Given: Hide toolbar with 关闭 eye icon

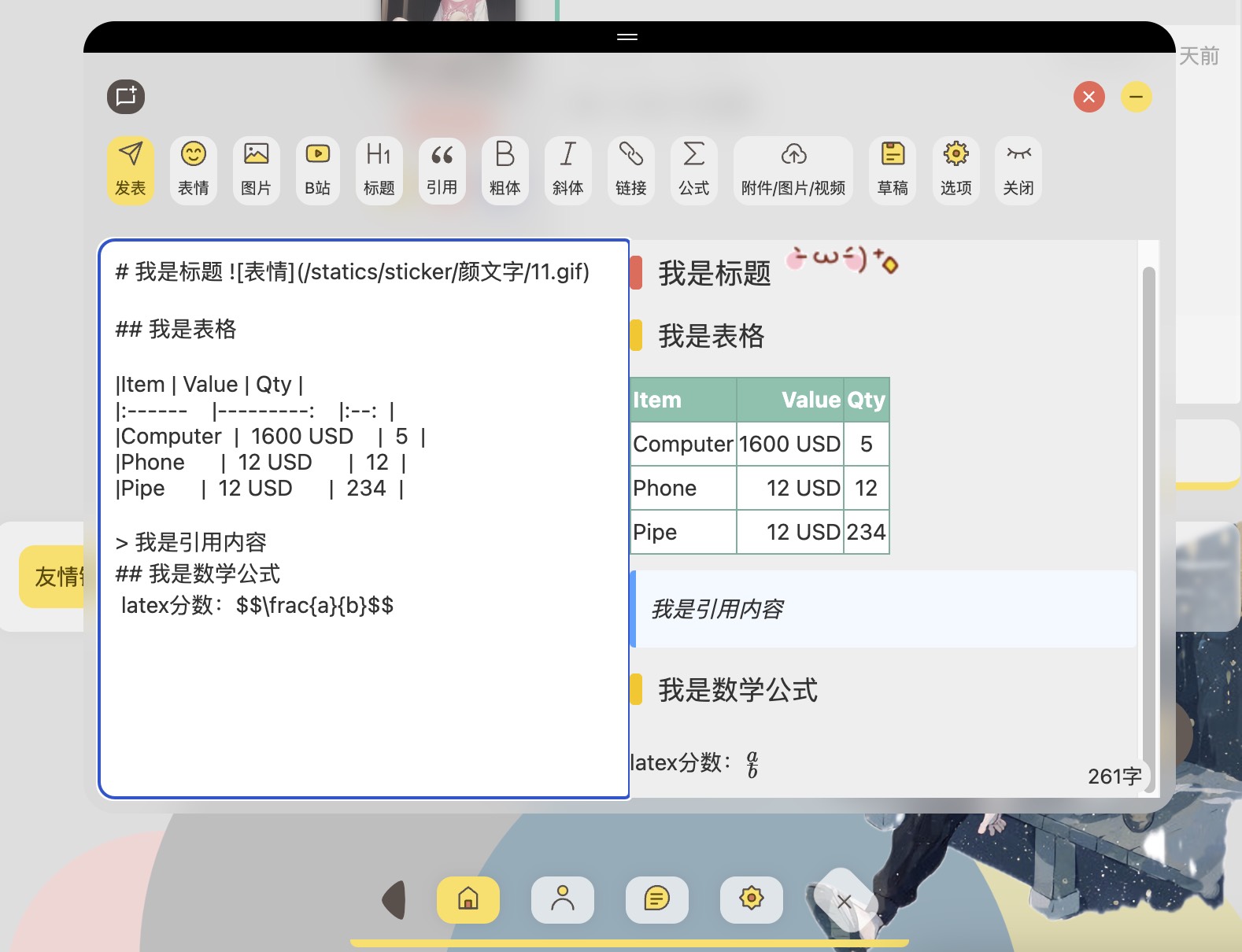Looking at the screenshot, I should point(1018,169).
